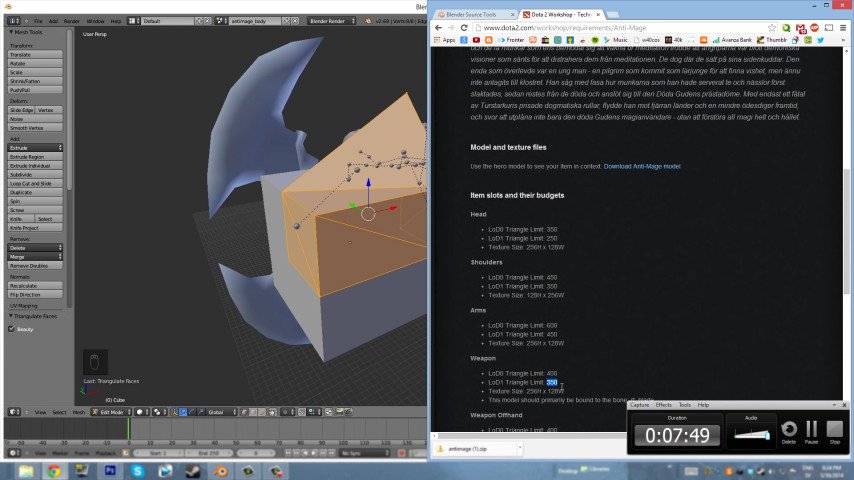Click the Avanza Bank bookmark
Screen dimensions: 854x480
732,40
